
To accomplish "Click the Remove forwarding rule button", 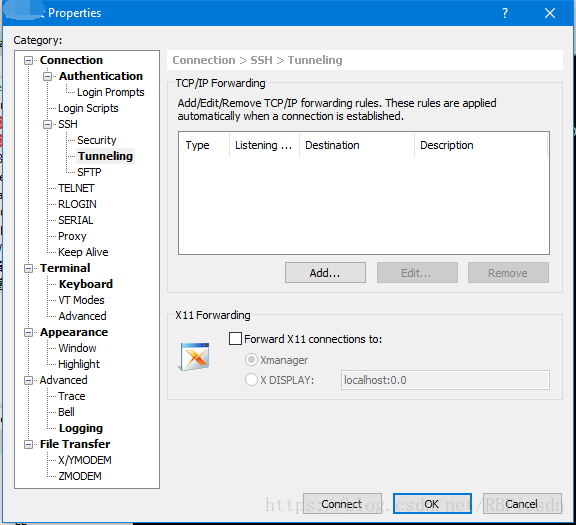I will tap(508, 273).
